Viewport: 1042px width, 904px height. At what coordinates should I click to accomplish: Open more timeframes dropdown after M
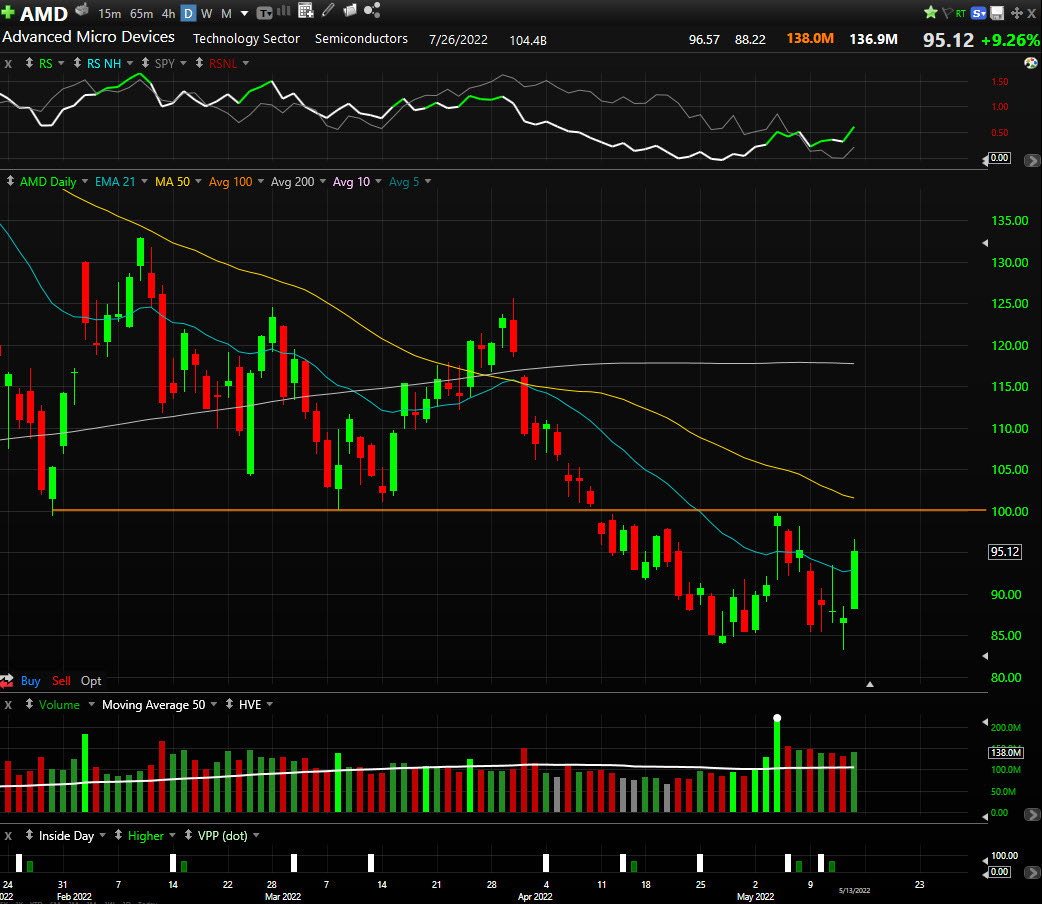(x=244, y=13)
